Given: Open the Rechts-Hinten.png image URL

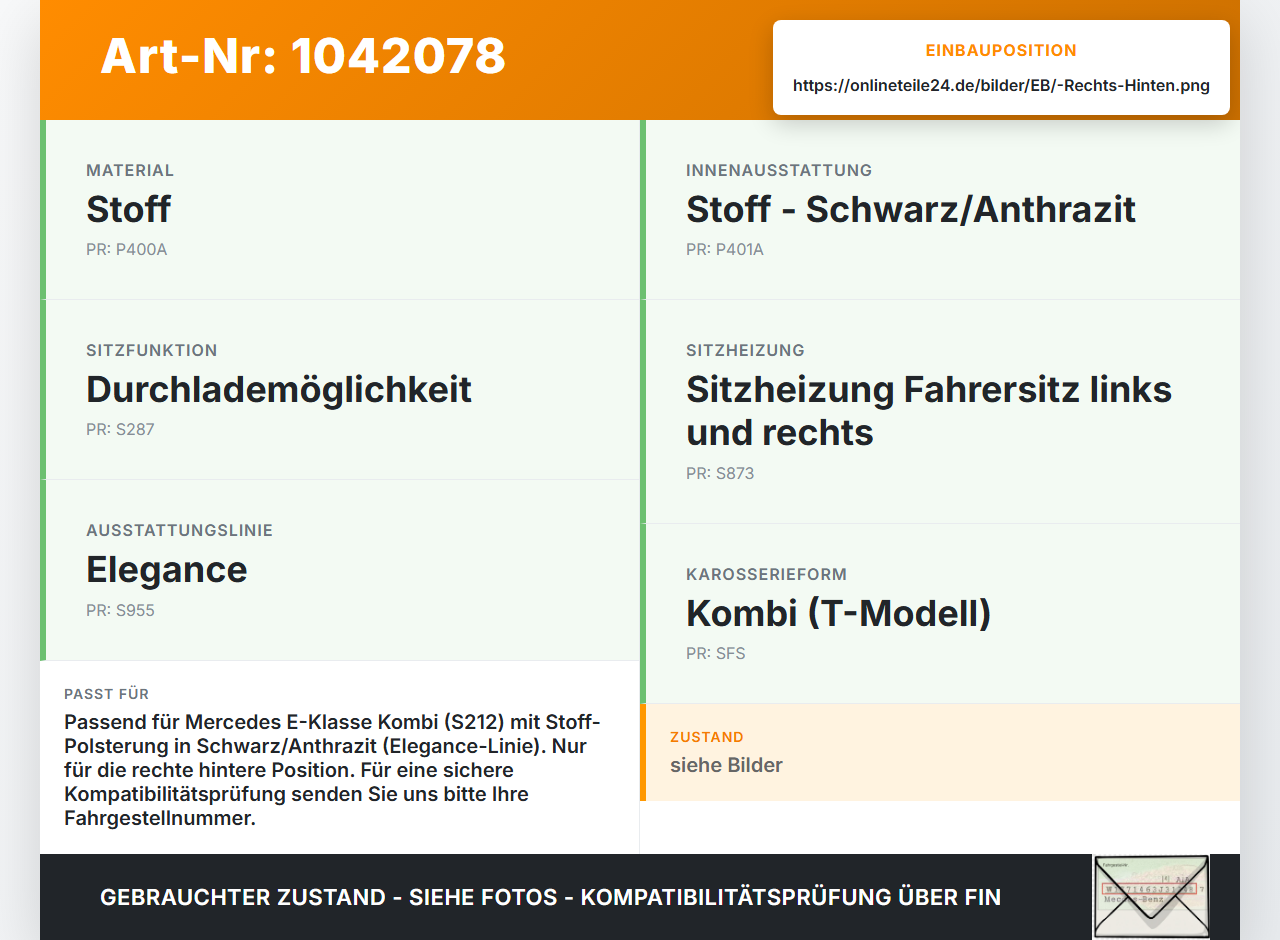Looking at the screenshot, I should click(1001, 85).
